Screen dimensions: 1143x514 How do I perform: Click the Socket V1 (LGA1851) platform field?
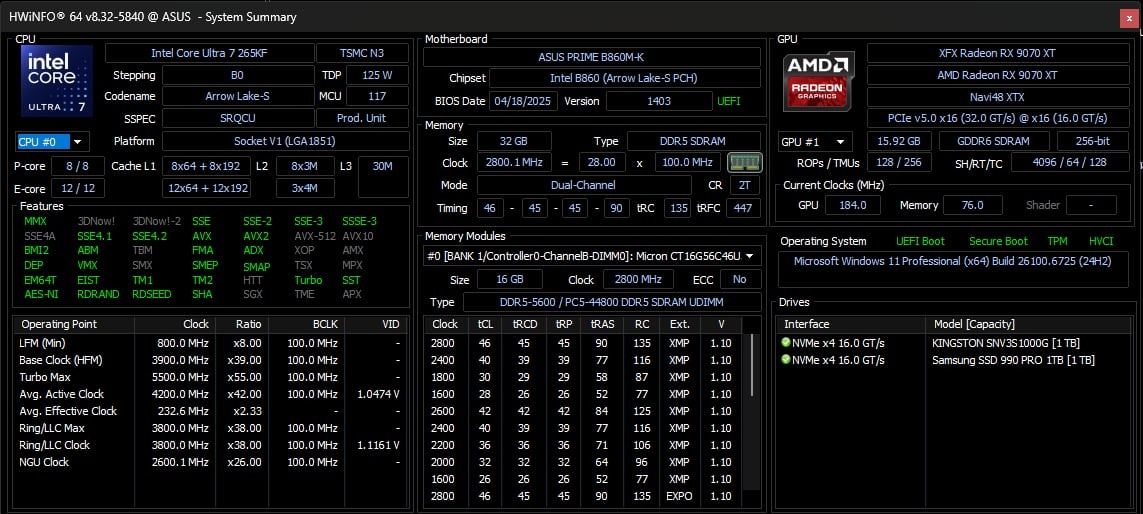[285, 141]
